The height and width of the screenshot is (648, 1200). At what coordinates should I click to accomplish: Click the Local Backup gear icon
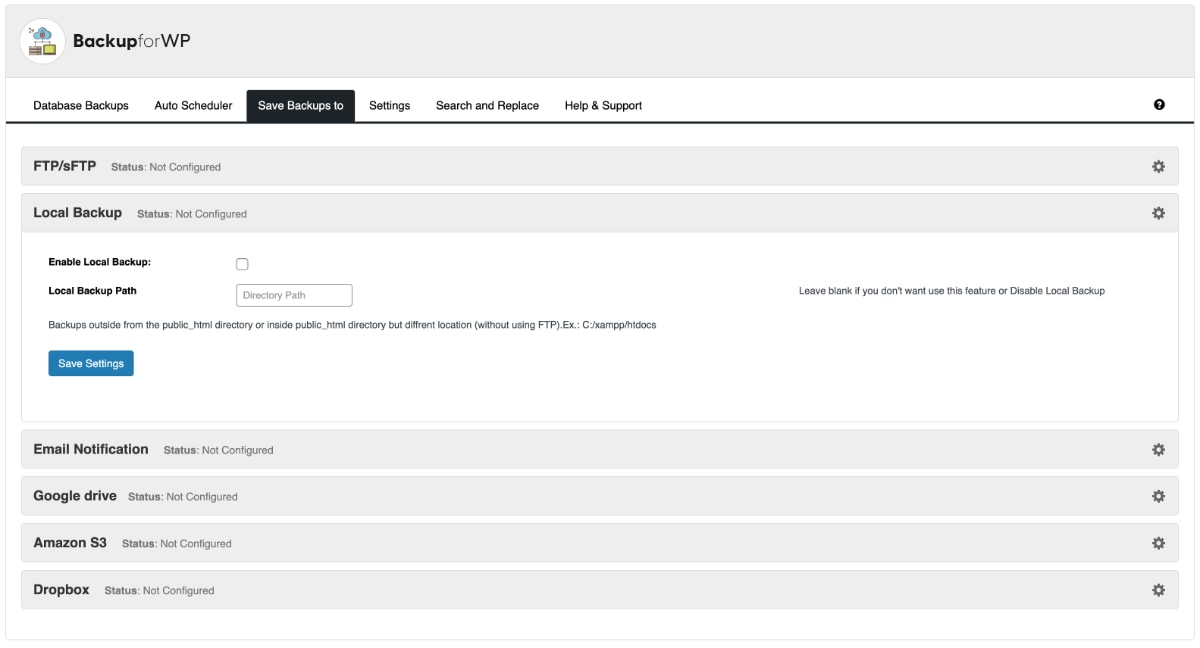tap(1158, 213)
